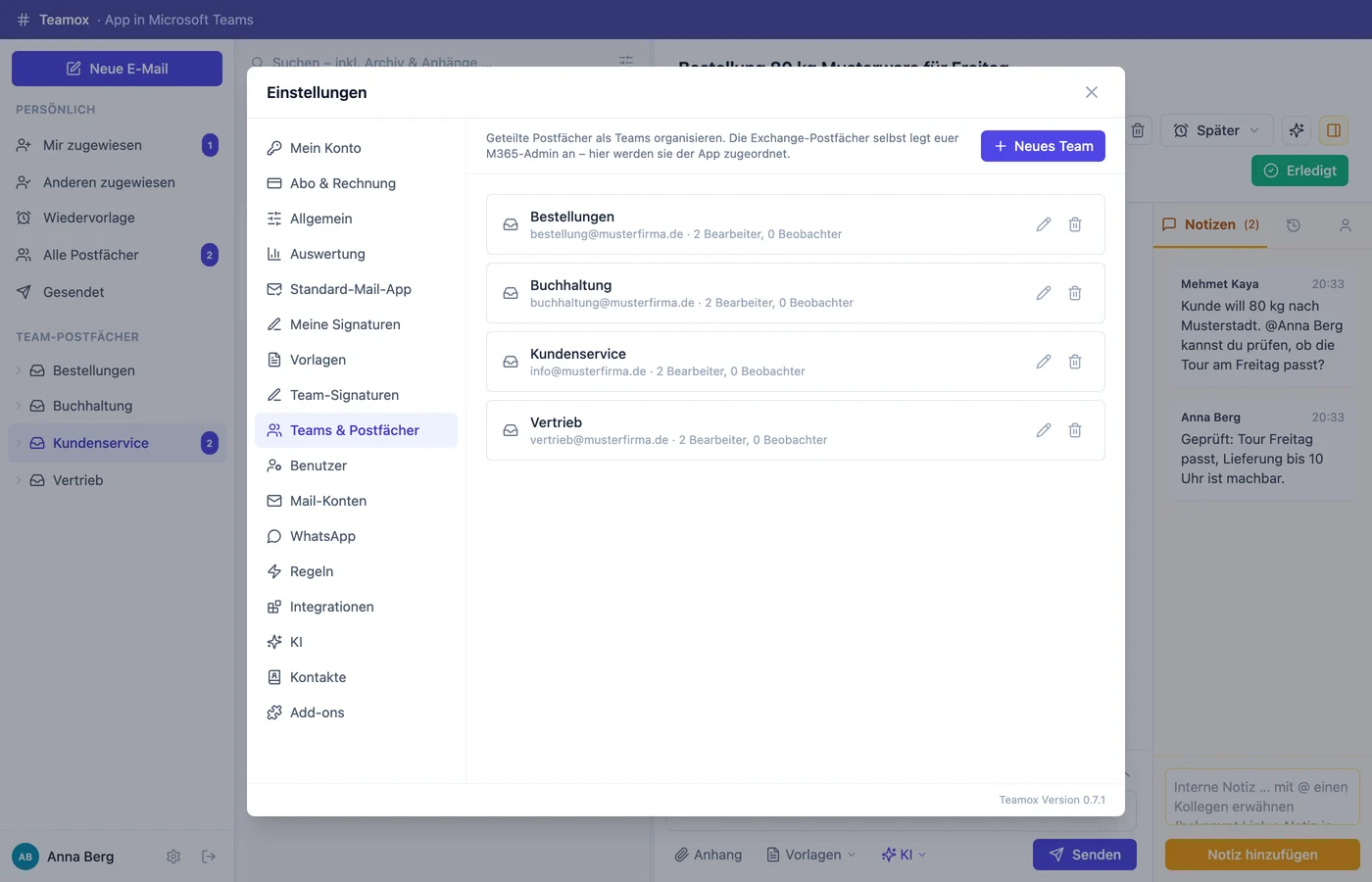The height and width of the screenshot is (882, 1372).
Task: Edit the Bestellungen team with pencil icon
Action: pyautogui.click(x=1044, y=224)
